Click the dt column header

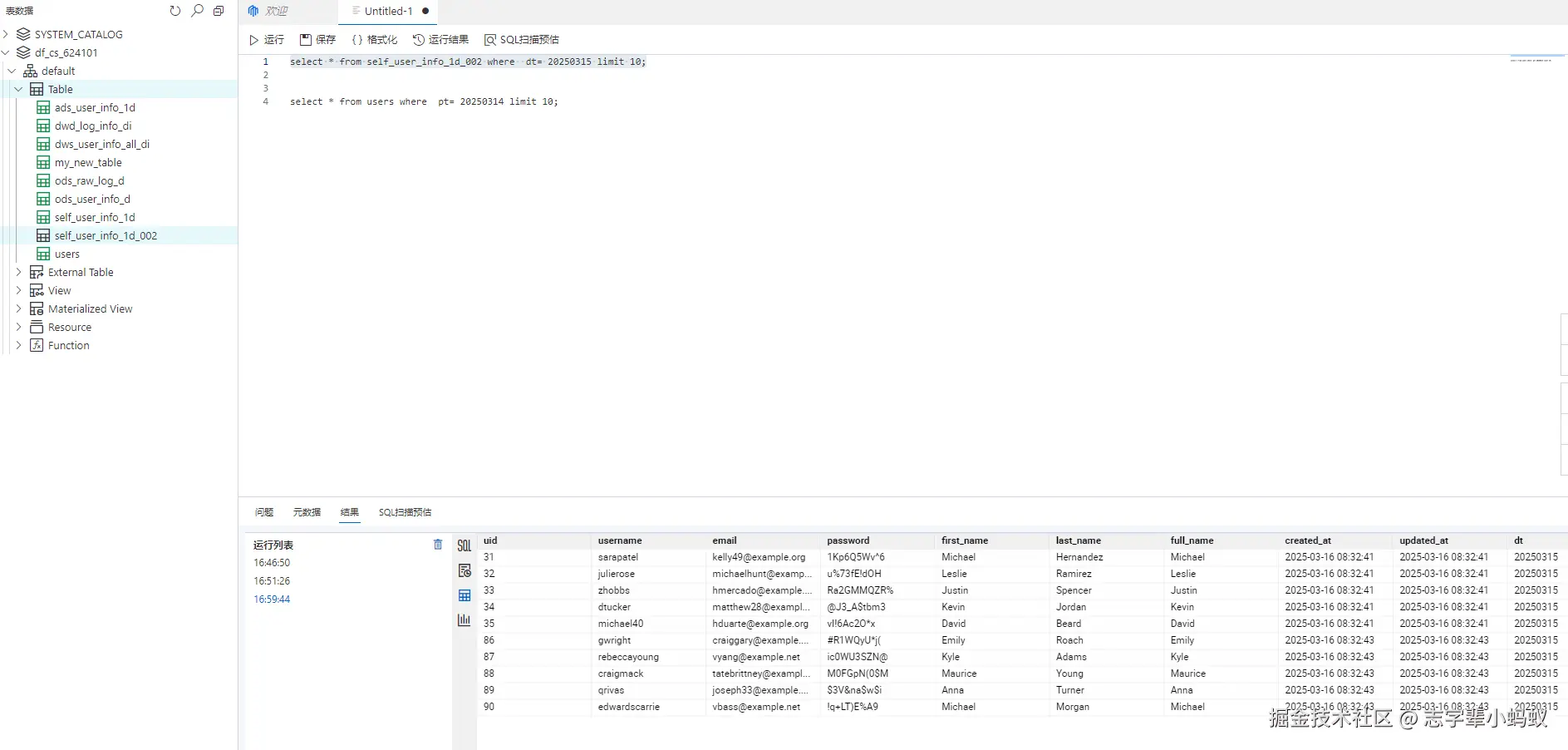tap(1518, 540)
